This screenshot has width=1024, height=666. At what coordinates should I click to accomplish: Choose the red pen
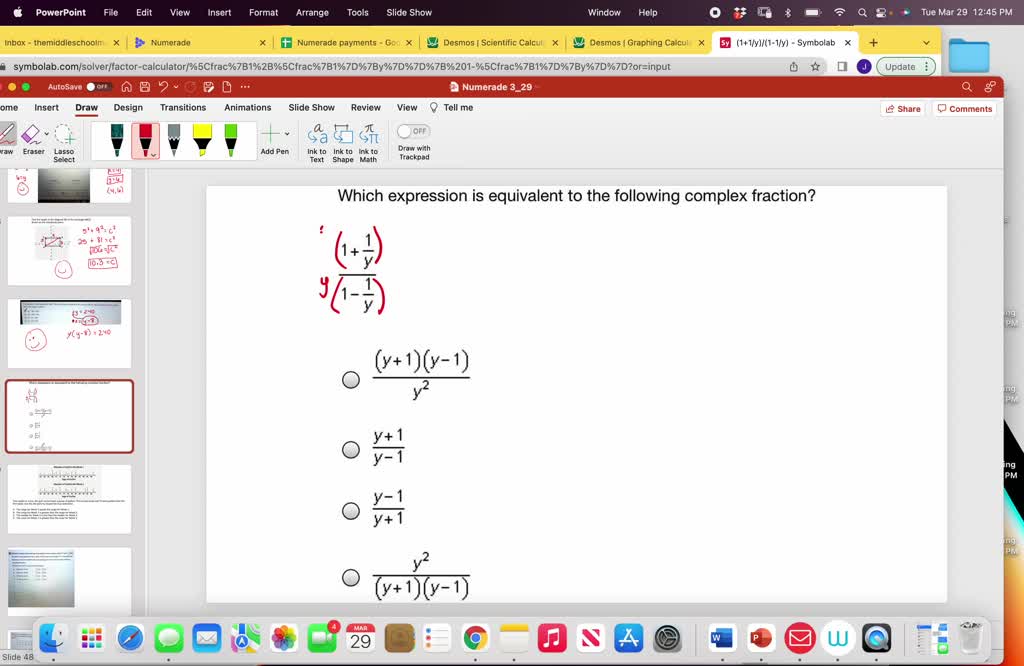145,140
